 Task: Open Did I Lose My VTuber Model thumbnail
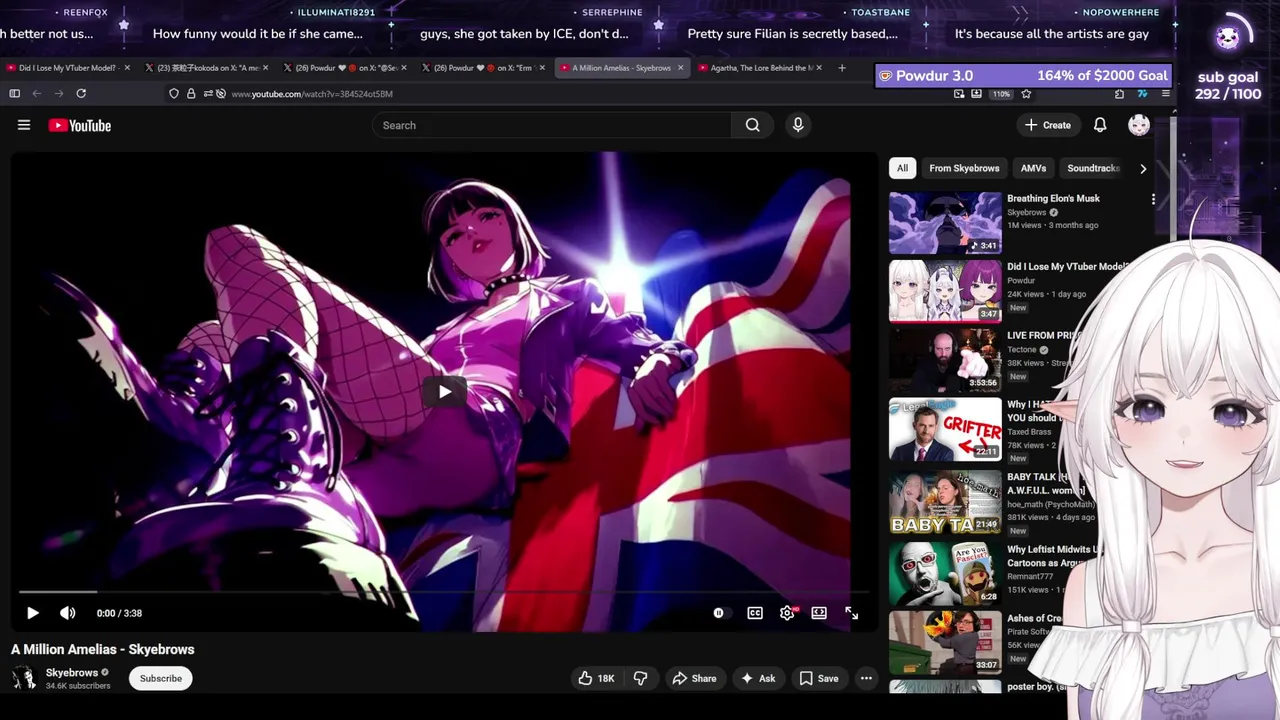[x=945, y=291]
